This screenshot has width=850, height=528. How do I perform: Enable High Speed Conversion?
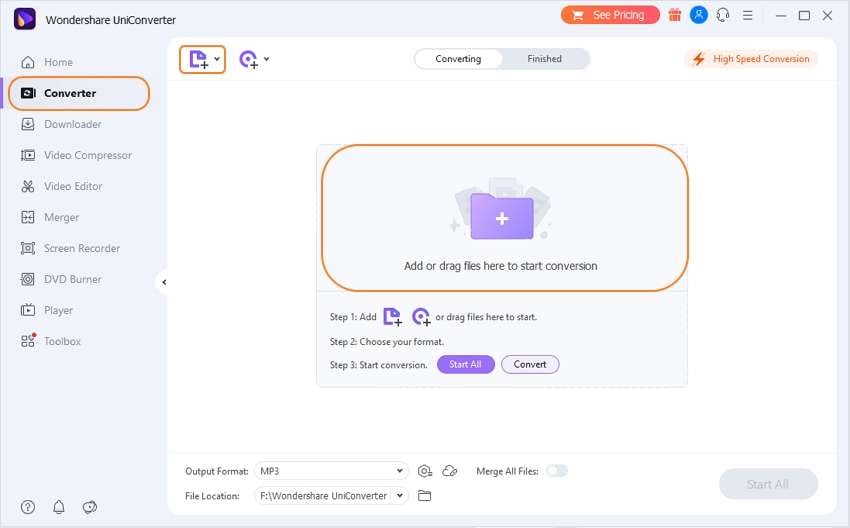click(751, 59)
